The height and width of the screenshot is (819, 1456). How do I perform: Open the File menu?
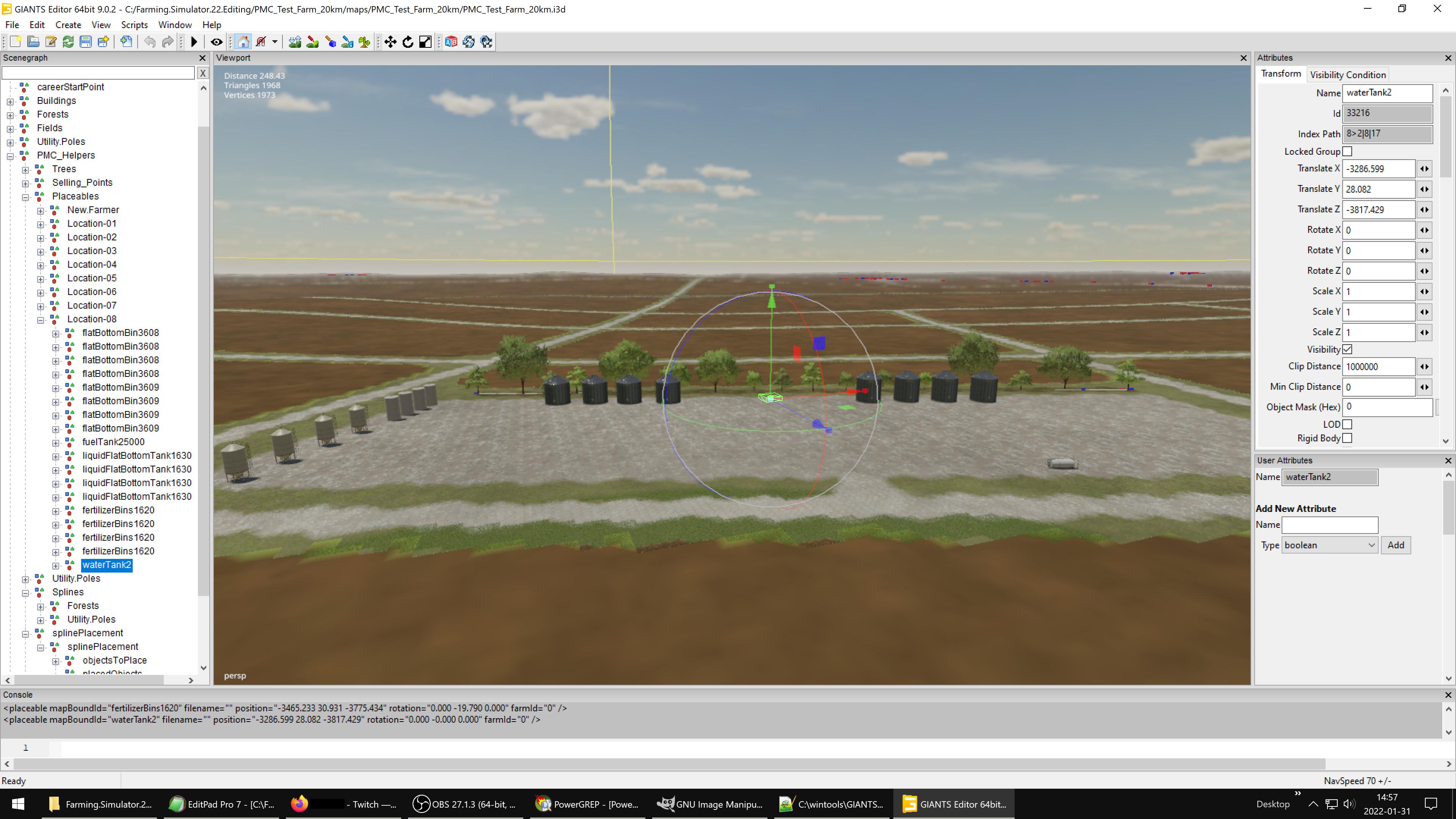point(12,25)
